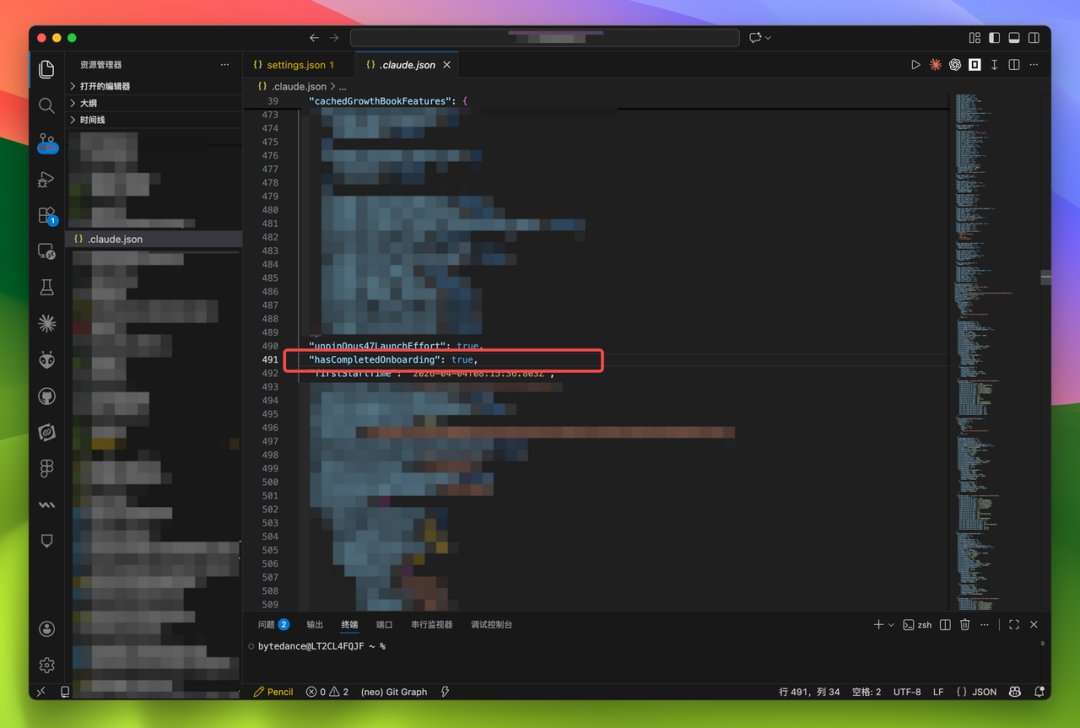Split the terminal pane

point(945,625)
